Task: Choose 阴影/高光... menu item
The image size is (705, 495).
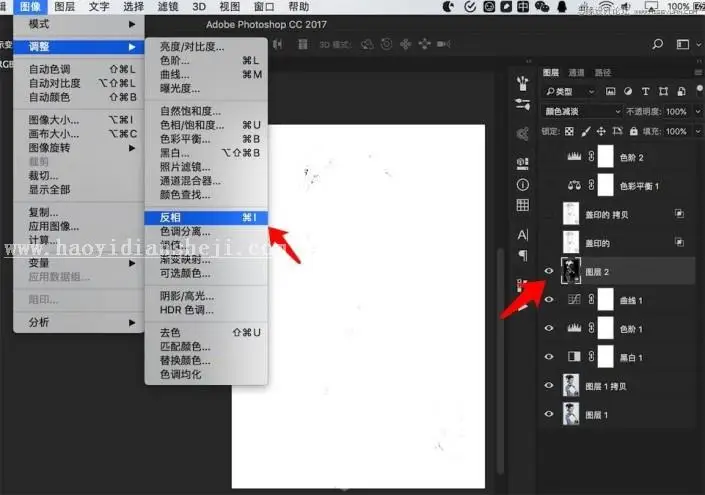Action: click(x=206, y=296)
